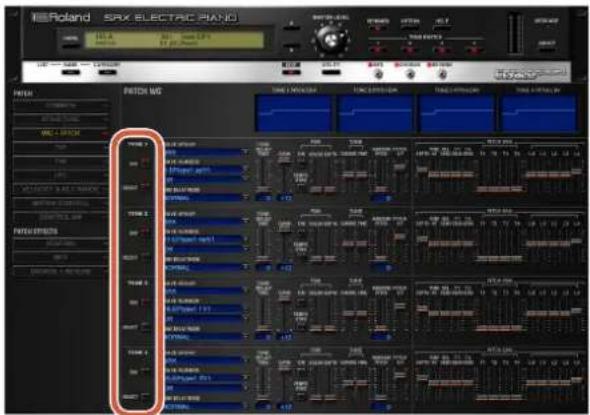Reset Tone 3 with its Reset button
This screenshot has height=415, width=590.
[x=145, y=327]
